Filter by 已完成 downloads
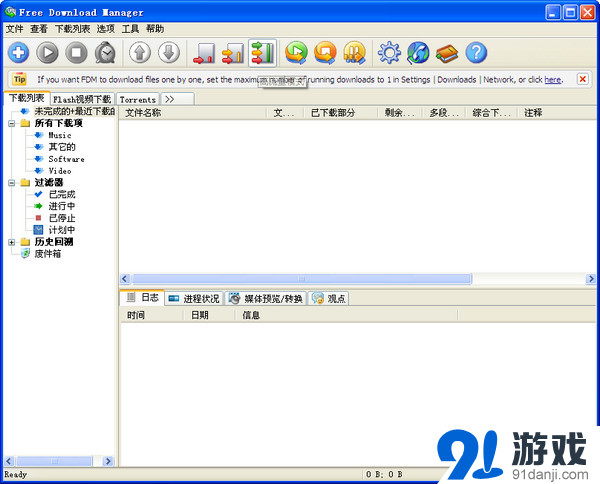600x484 pixels. pyautogui.click(x=62, y=194)
